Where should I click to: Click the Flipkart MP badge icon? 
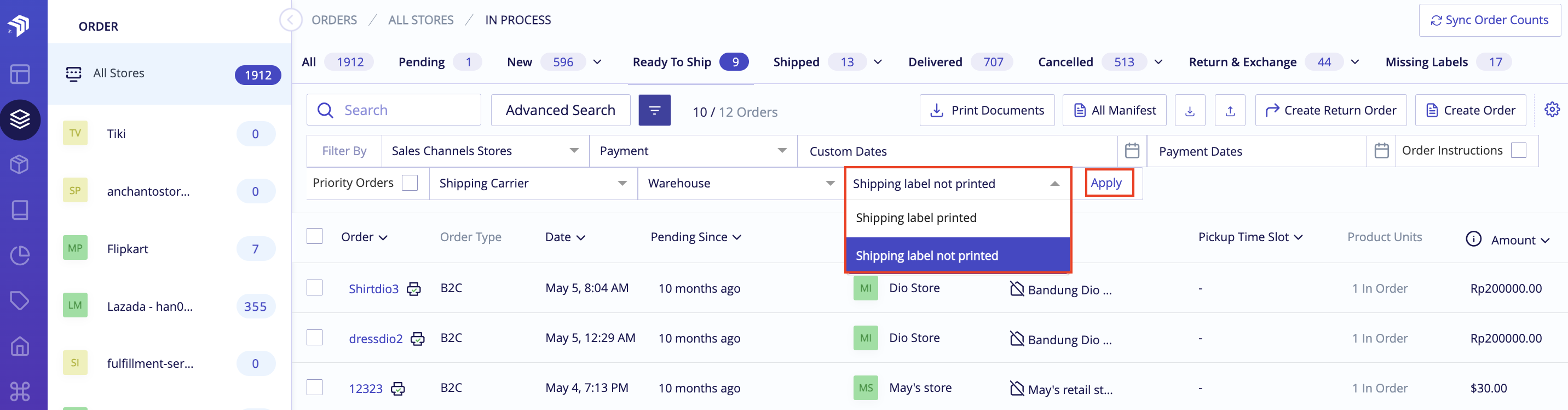tap(75, 248)
